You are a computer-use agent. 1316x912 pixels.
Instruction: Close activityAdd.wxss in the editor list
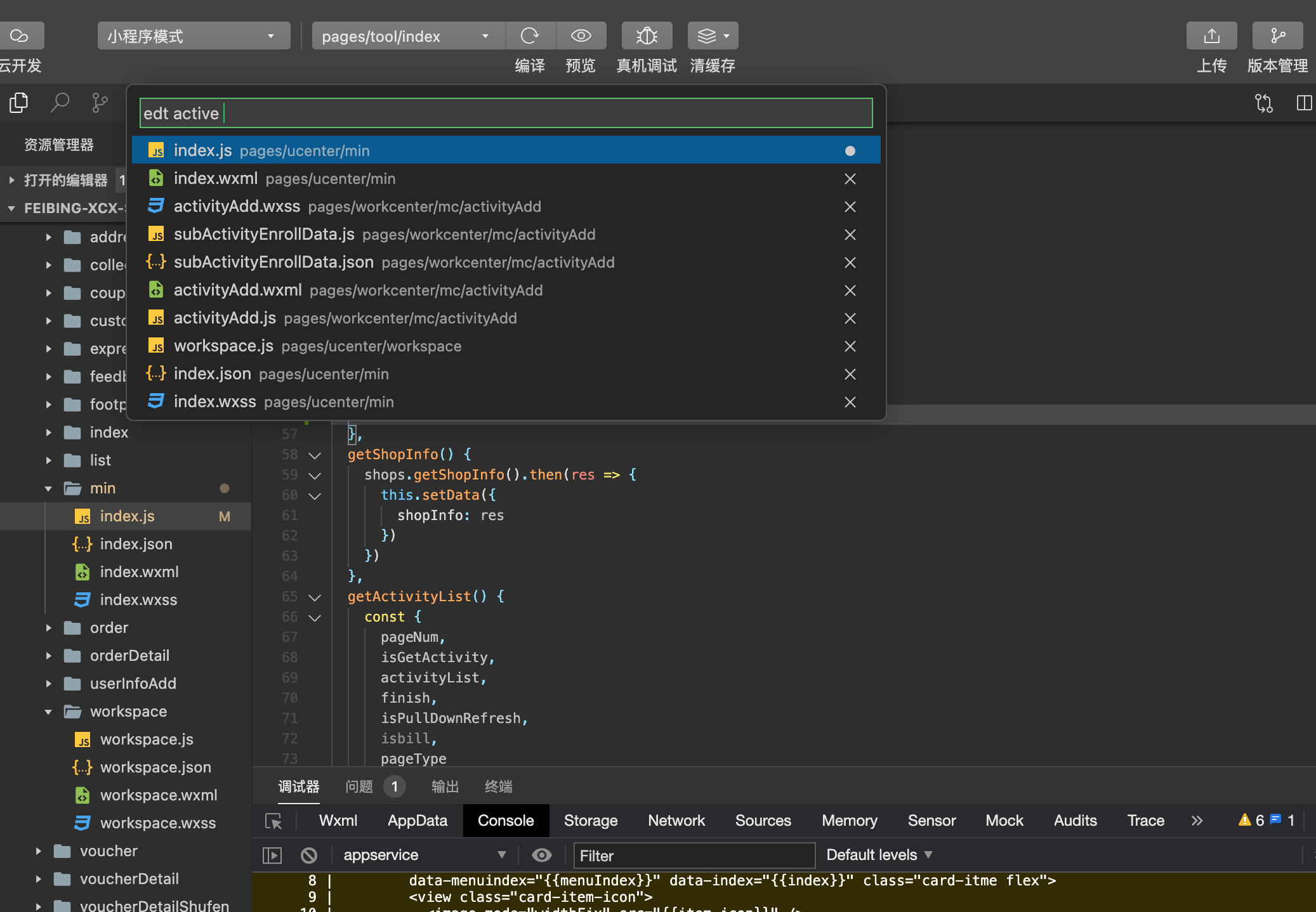point(850,207)
